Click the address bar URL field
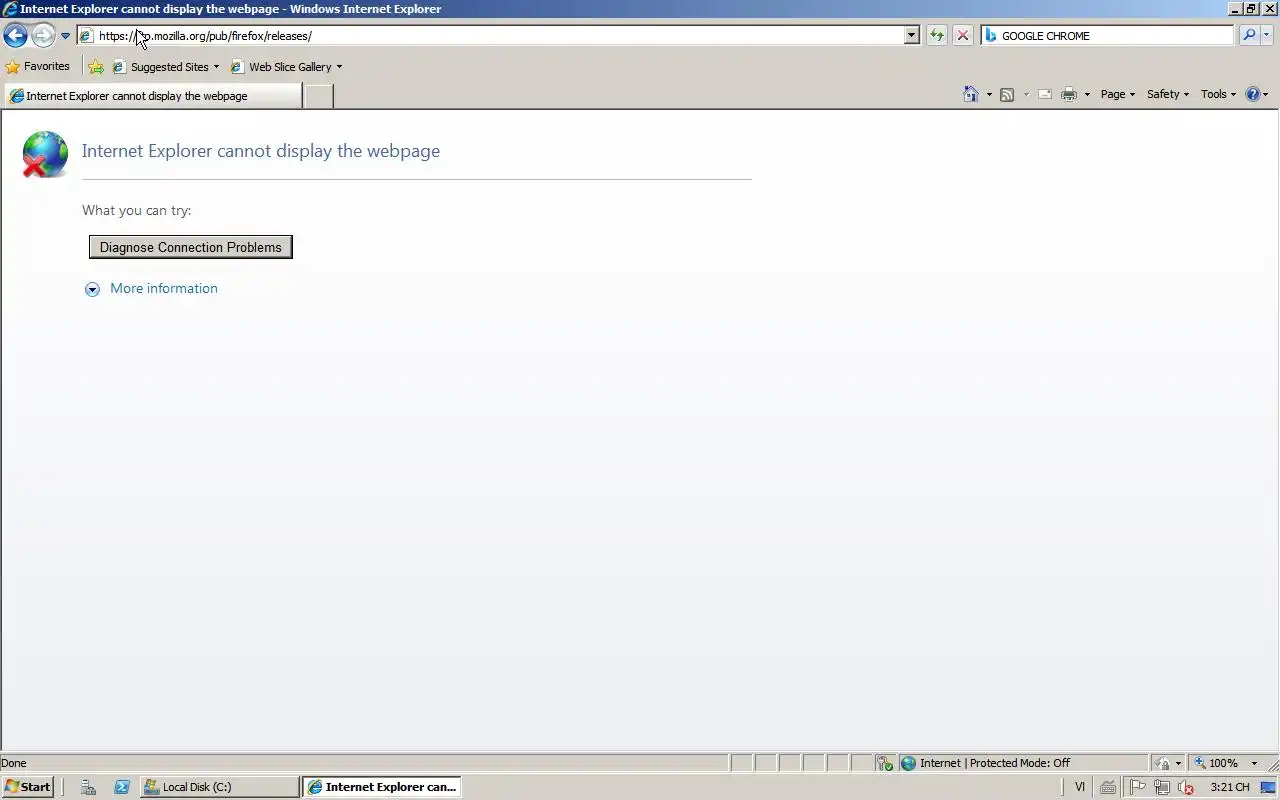The height and width of the screenshot is (800, 1280). 490,36
